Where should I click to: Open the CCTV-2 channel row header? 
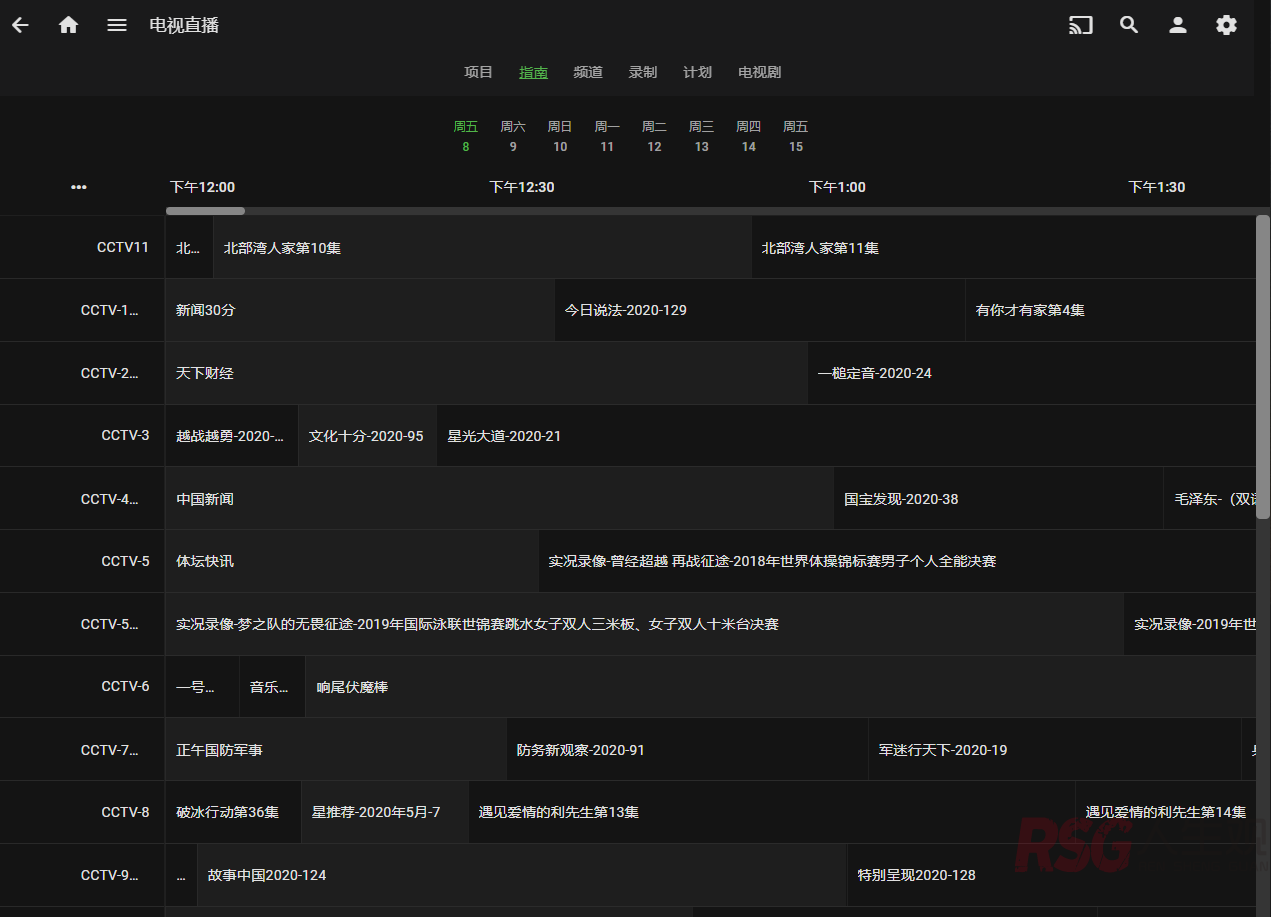click(82, 373)
